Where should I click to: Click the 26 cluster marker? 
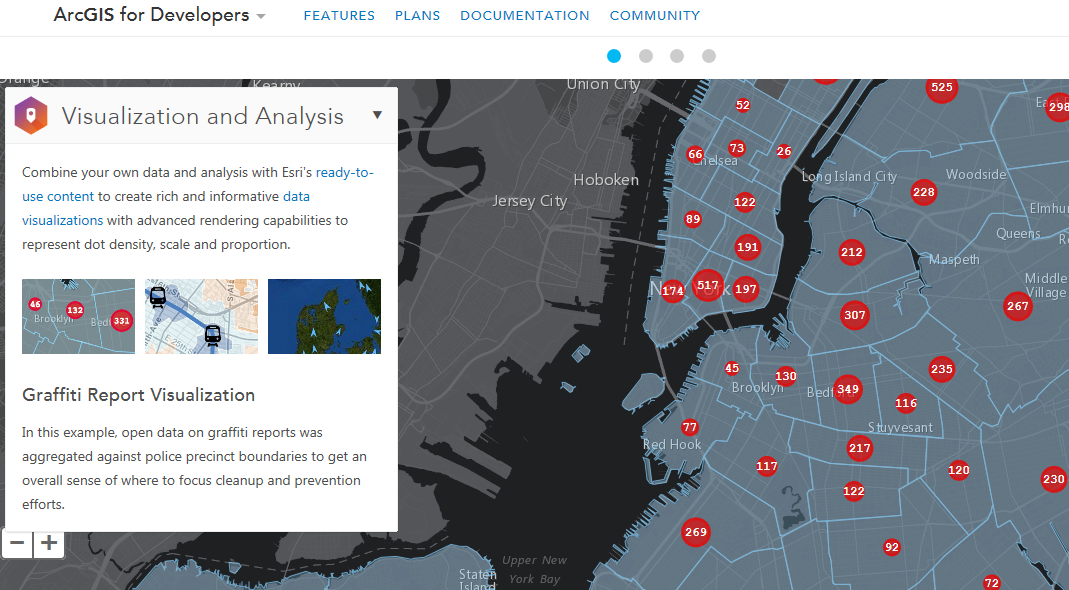pyautogui.click(x=784, y=151)
